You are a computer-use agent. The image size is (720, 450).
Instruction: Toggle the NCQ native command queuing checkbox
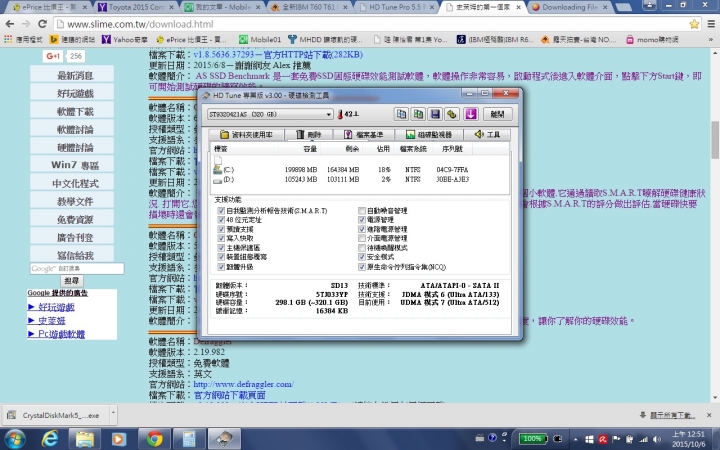coord(362,267)
